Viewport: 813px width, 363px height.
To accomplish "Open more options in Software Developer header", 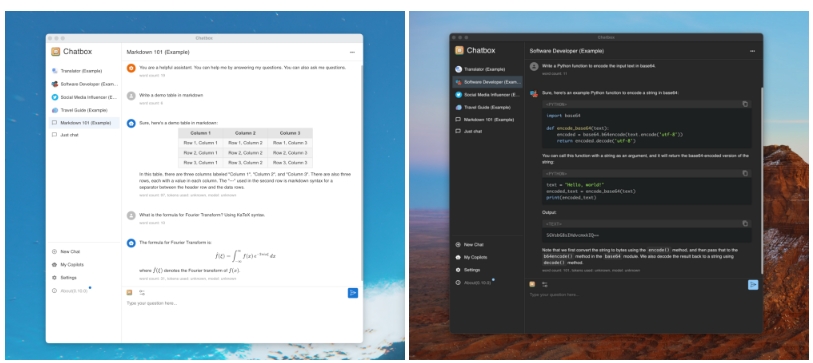I will tap(752, 51).
